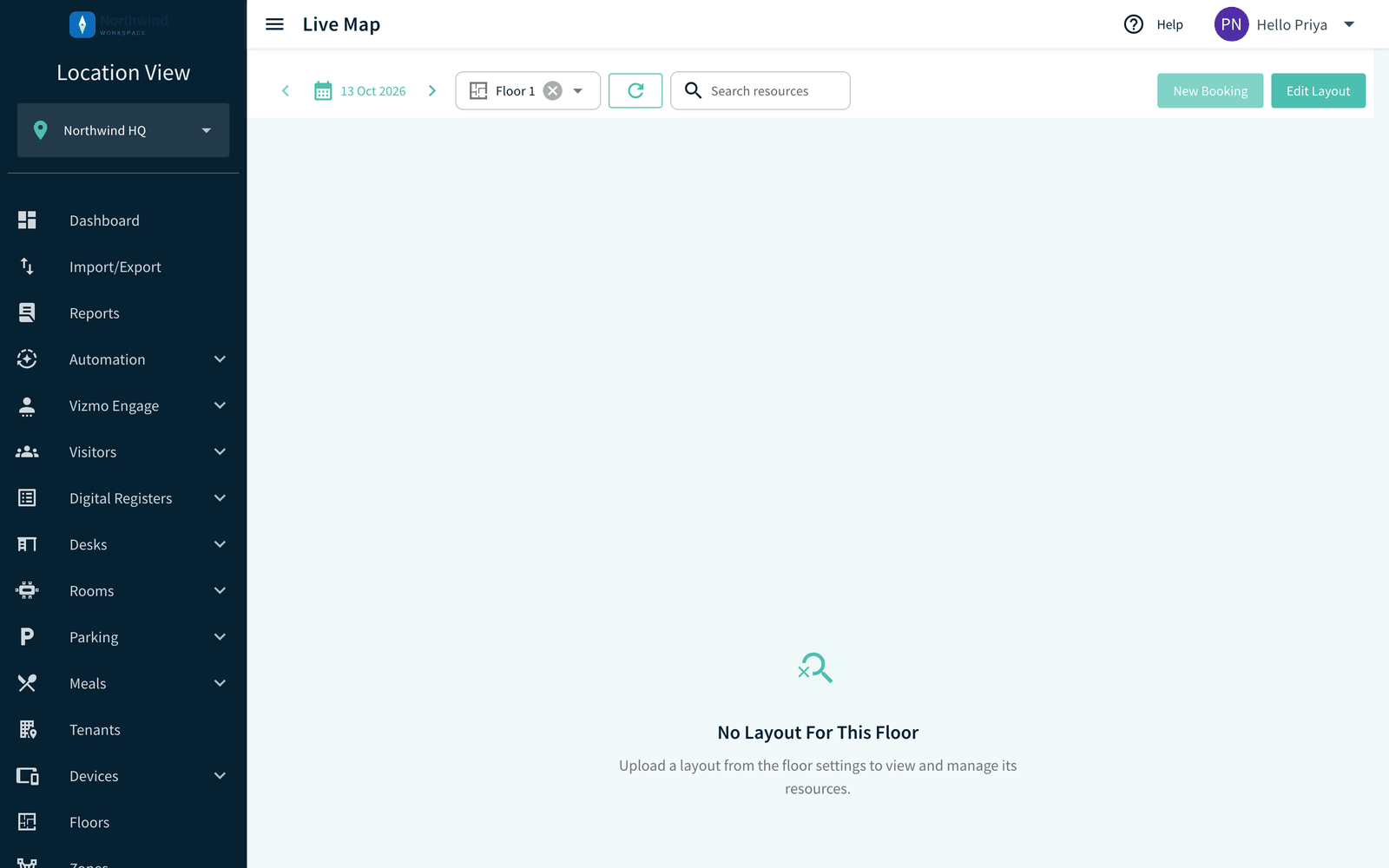The height and width of the screenshot is (868, 1389).
Task: Focus the Search resources field
Action: point(760,91)
